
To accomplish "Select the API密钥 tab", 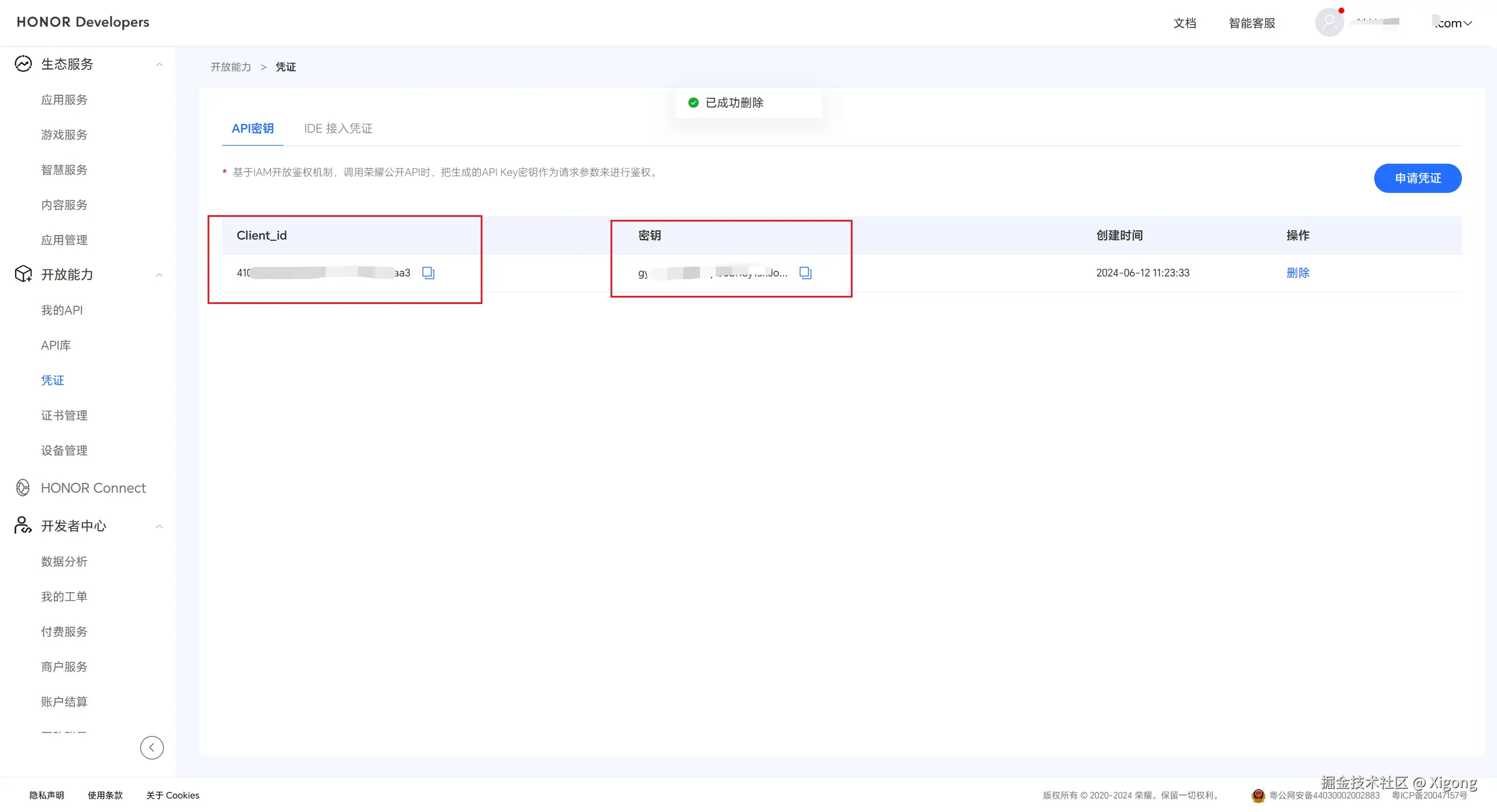I will (x=253, y=129).
